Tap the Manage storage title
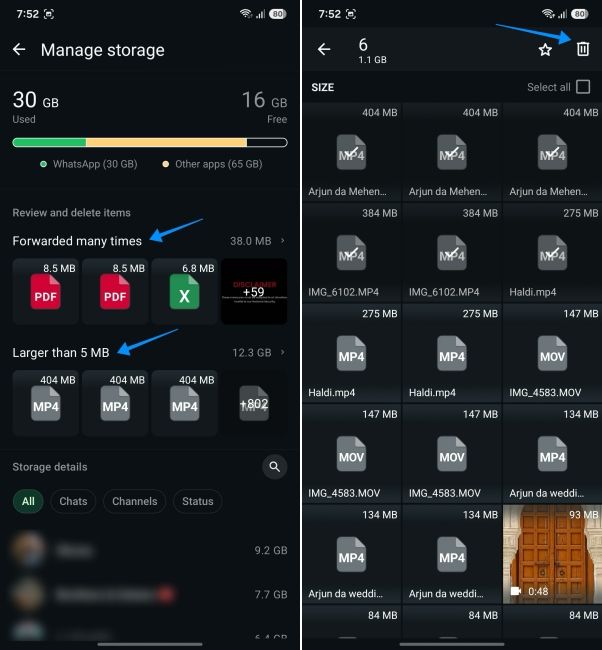 click(102, 50)
